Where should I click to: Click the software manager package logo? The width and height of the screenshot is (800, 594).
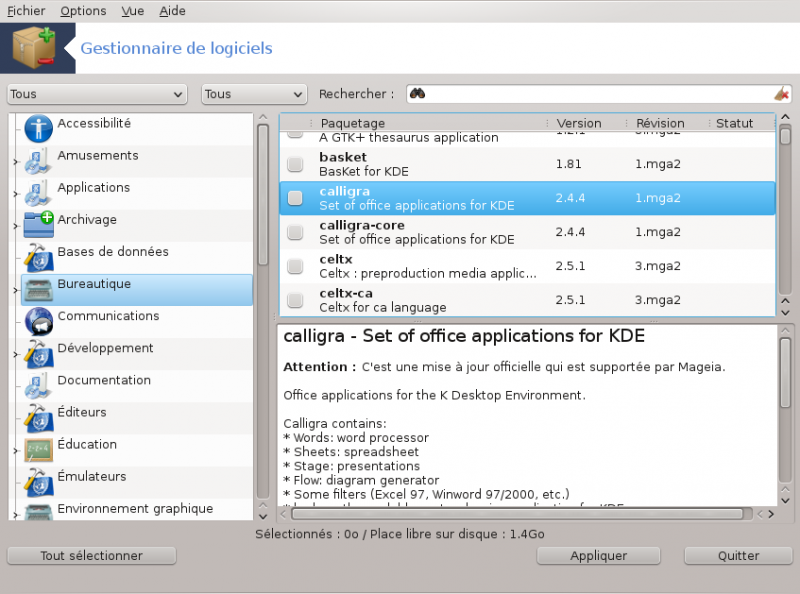tap(34, 48)
